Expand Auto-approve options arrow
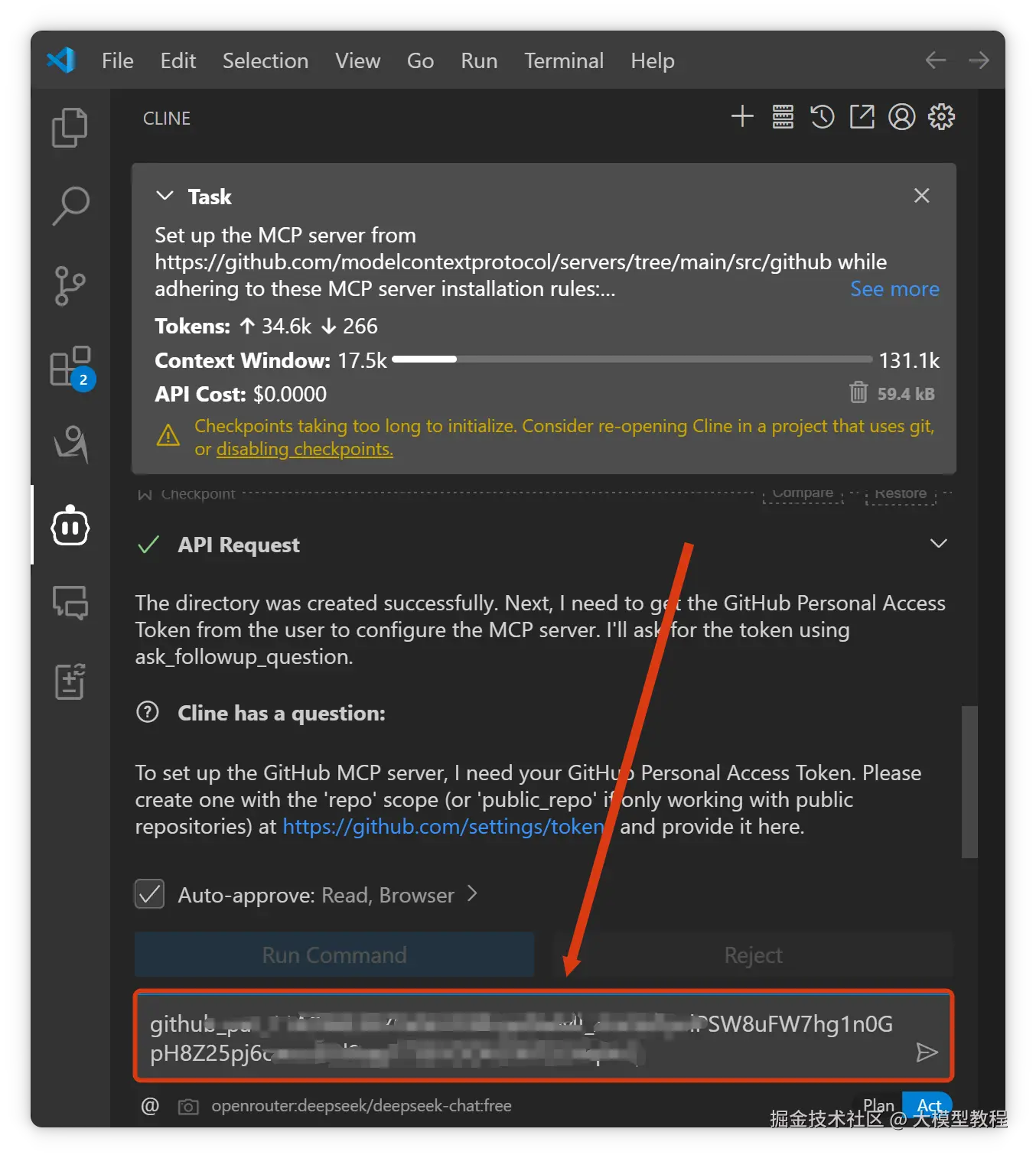This screenshot has width=1036, height=1158. pyautogui.click(x=472, y=893)
